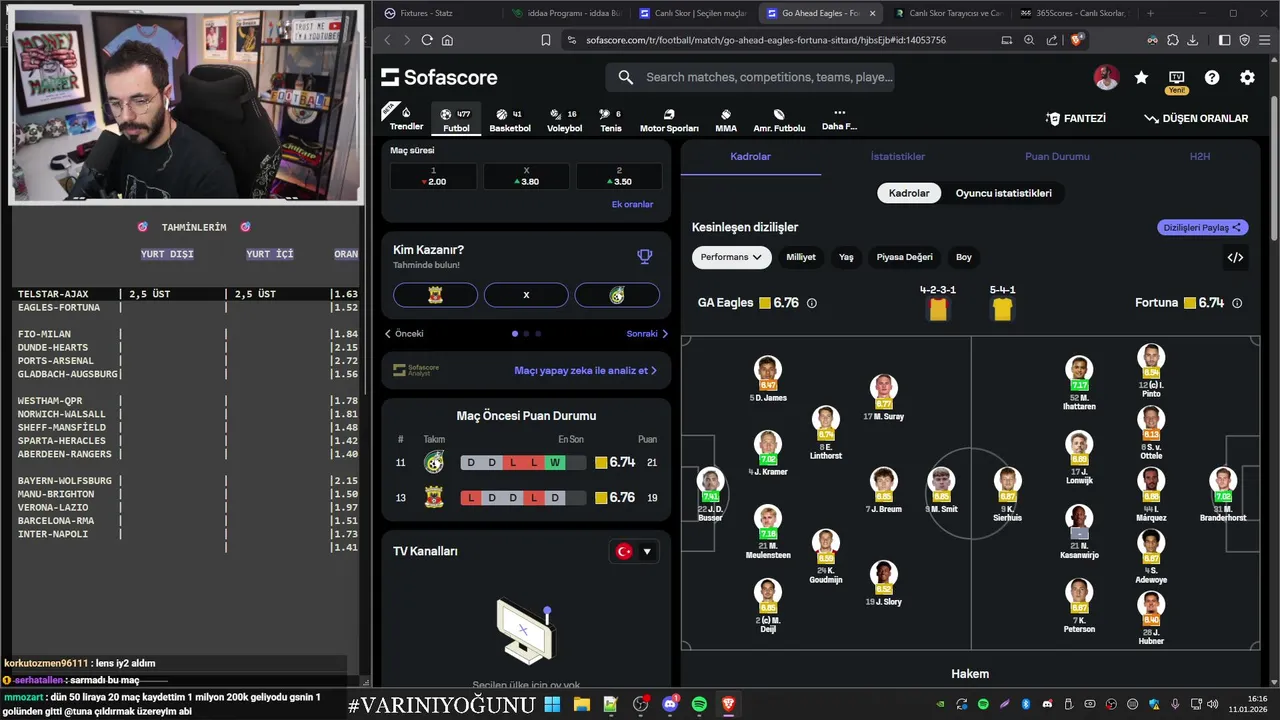Open the user profile avatar
Screen dimensions: 1280x720
point(1106,77)
